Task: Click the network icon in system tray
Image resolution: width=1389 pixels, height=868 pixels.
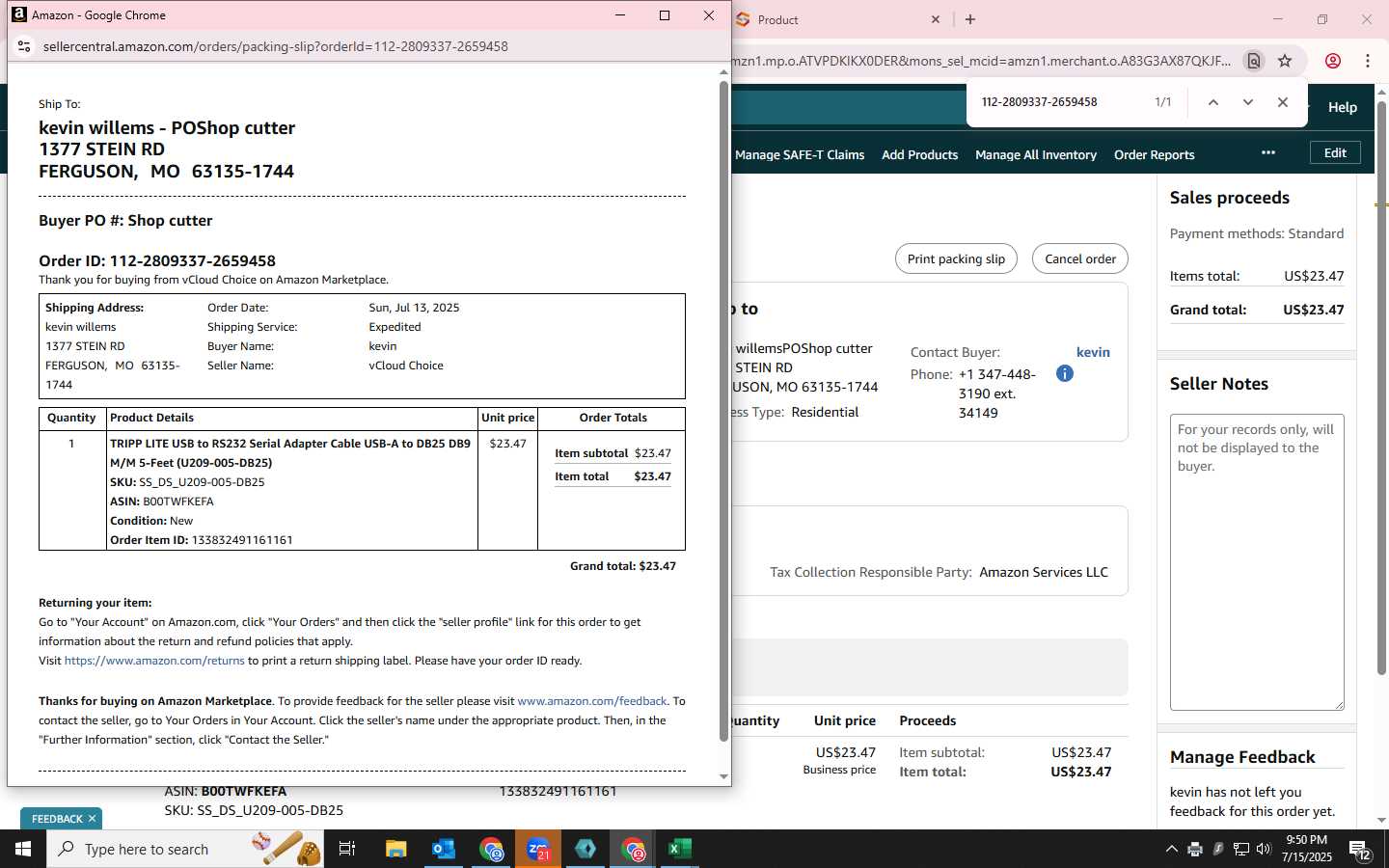Action: coord(1241,849)
